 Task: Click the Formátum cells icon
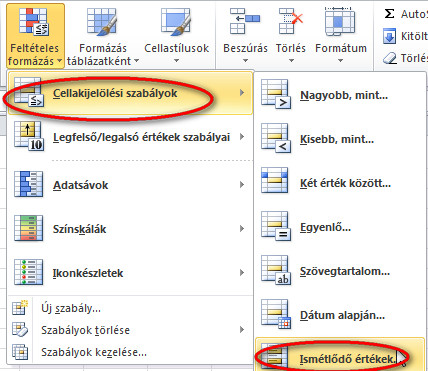341,21
